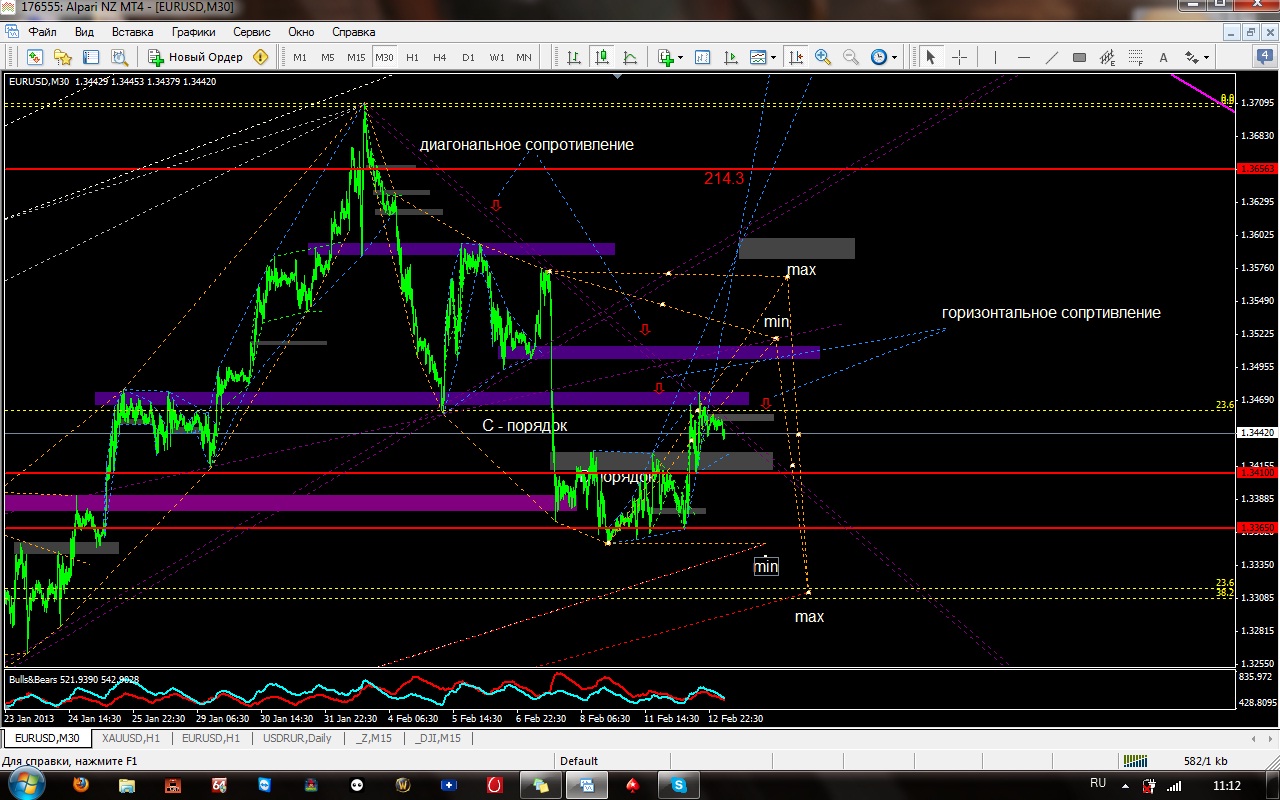Toggle the chart auto scroll icon
This screenshot has height=800, width=1280.
731,57
